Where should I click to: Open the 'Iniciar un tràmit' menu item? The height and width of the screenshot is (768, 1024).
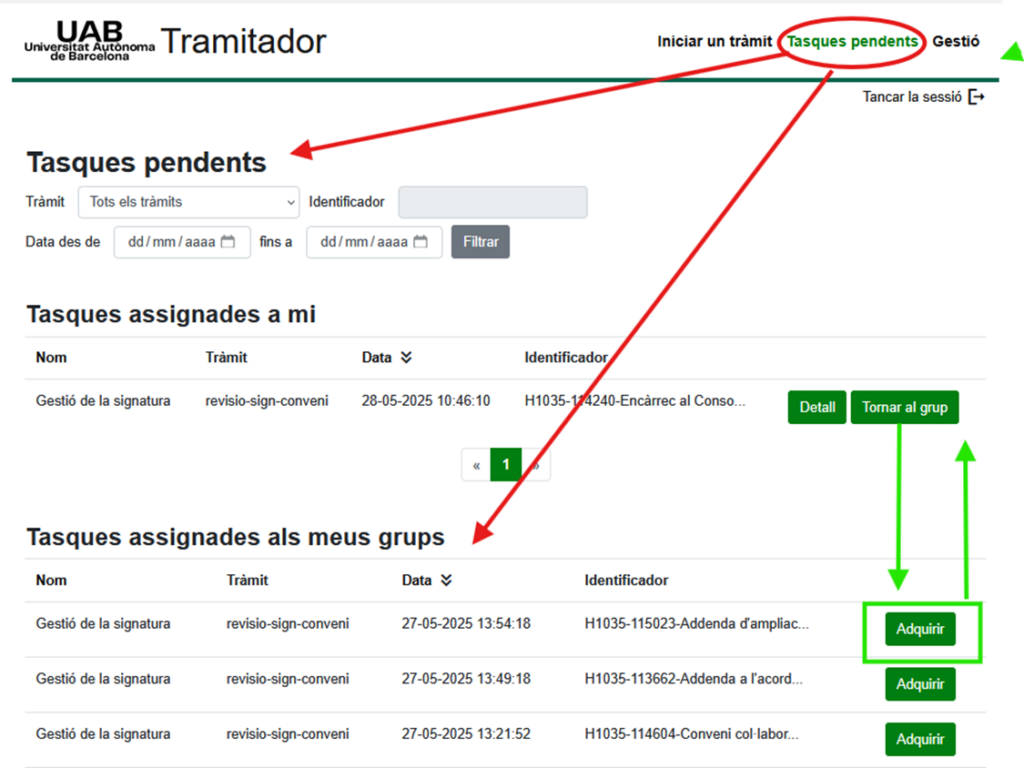pyautogui.click(x=714, y=41)
